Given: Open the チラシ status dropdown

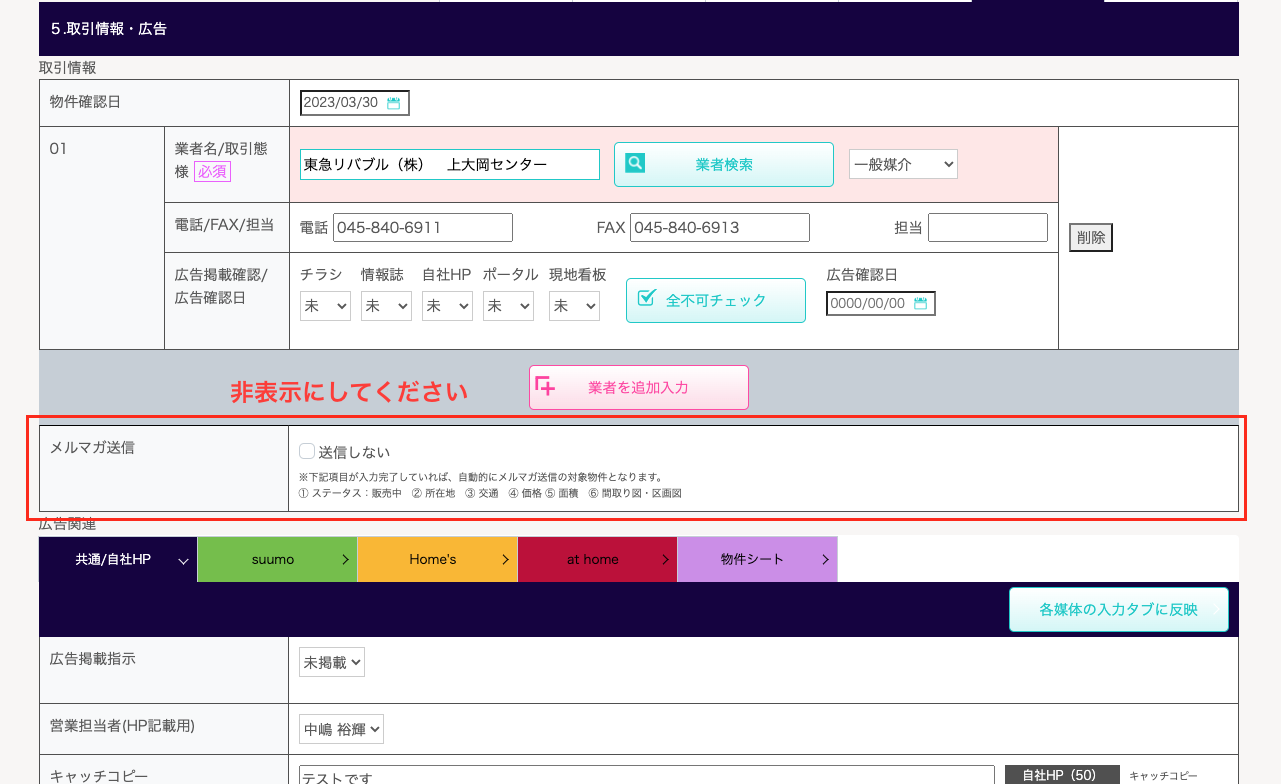Looking at the screenshot, I should tap(325, 306).
